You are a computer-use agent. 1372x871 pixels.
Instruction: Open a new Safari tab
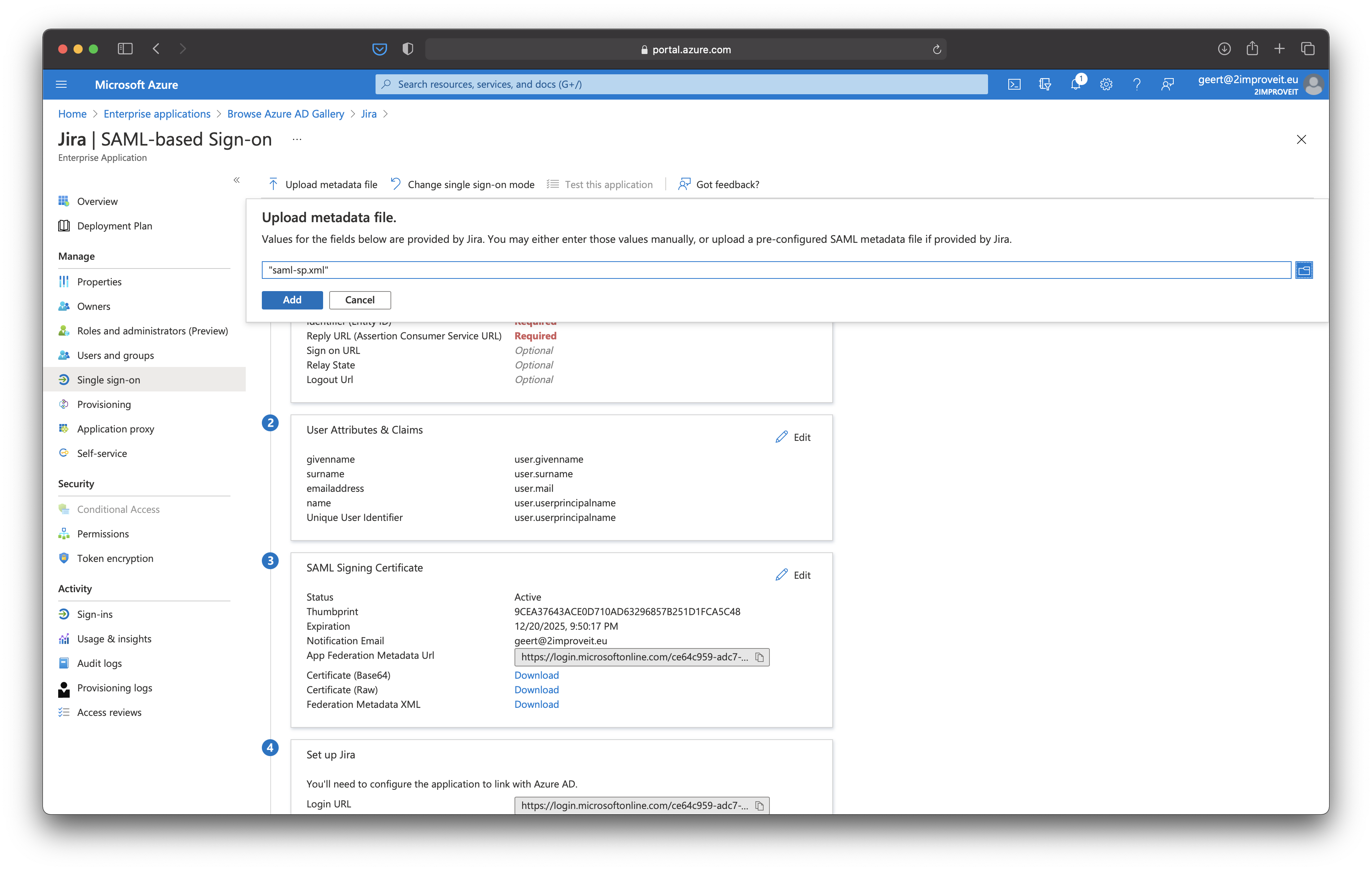click(x=1279, y=49)
